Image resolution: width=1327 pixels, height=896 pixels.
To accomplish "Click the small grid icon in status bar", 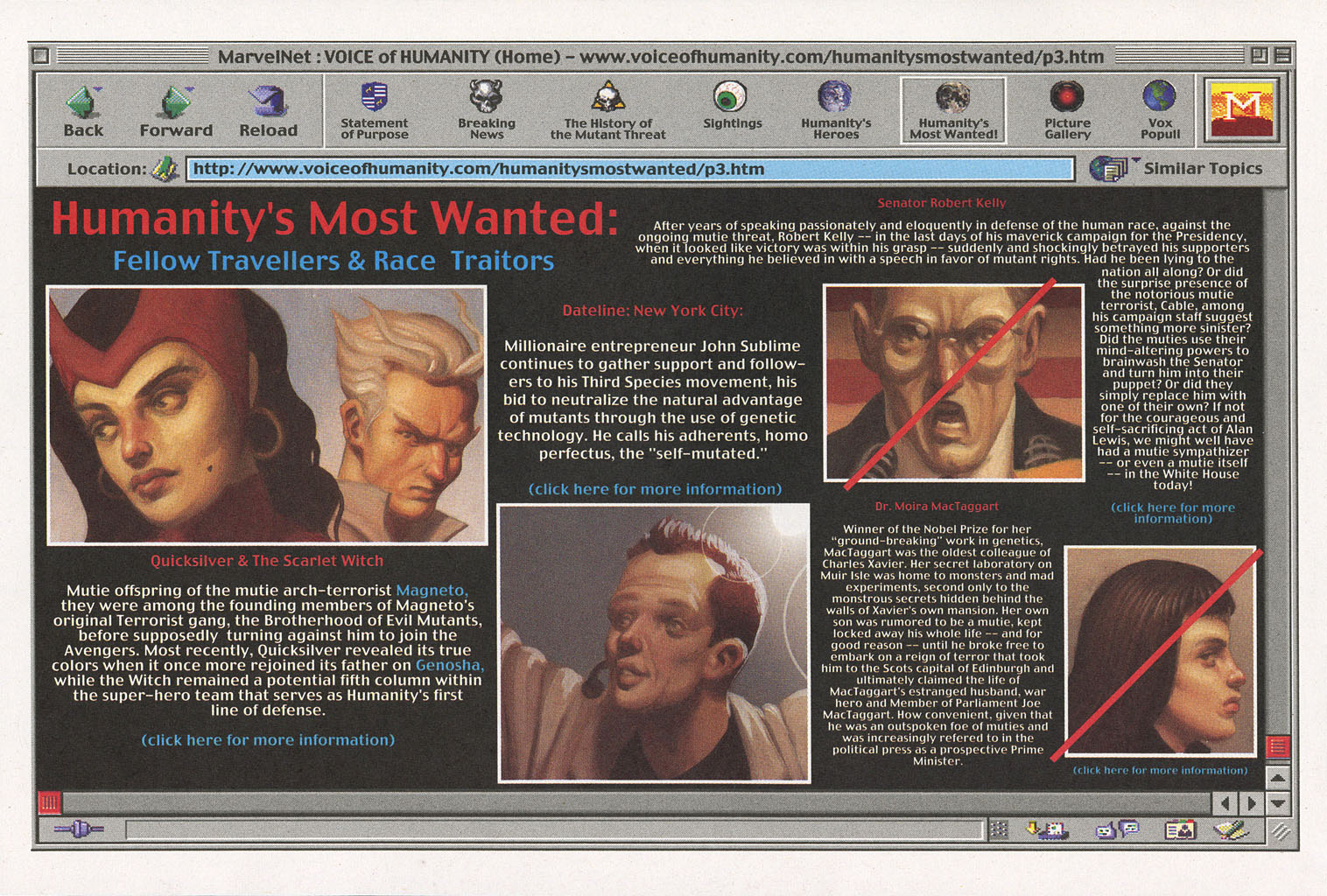I will 999,829.
